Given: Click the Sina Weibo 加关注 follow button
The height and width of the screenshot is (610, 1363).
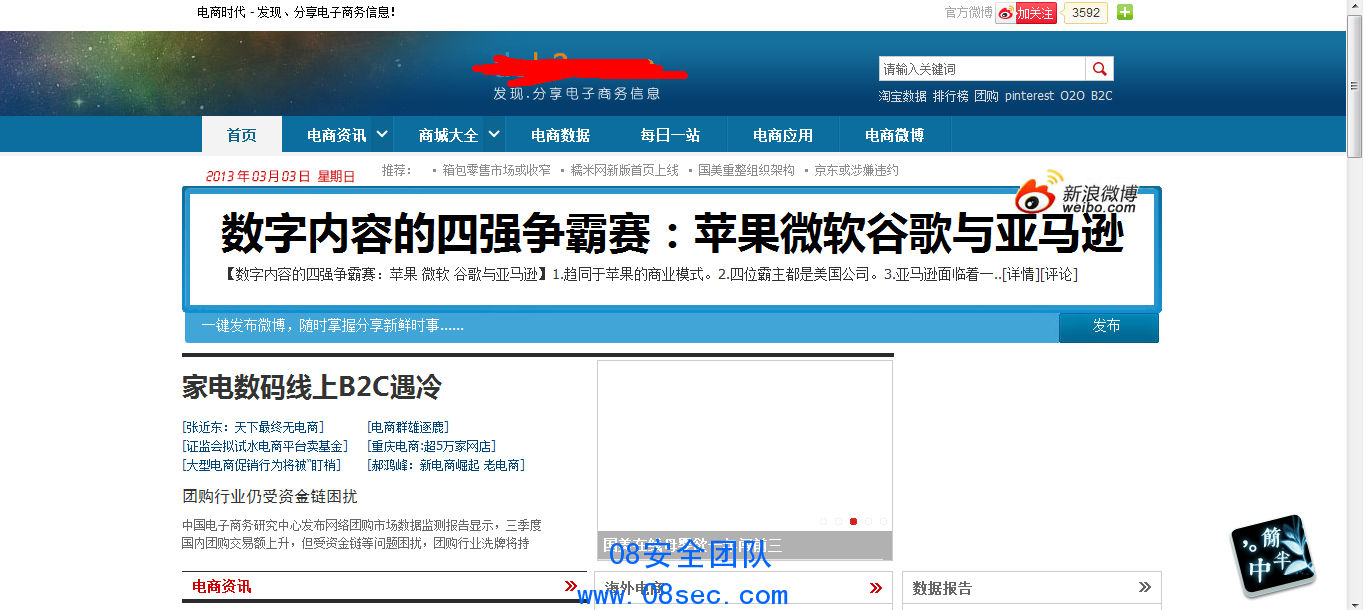Looking at the screenshot, I should coord(1026,13).
